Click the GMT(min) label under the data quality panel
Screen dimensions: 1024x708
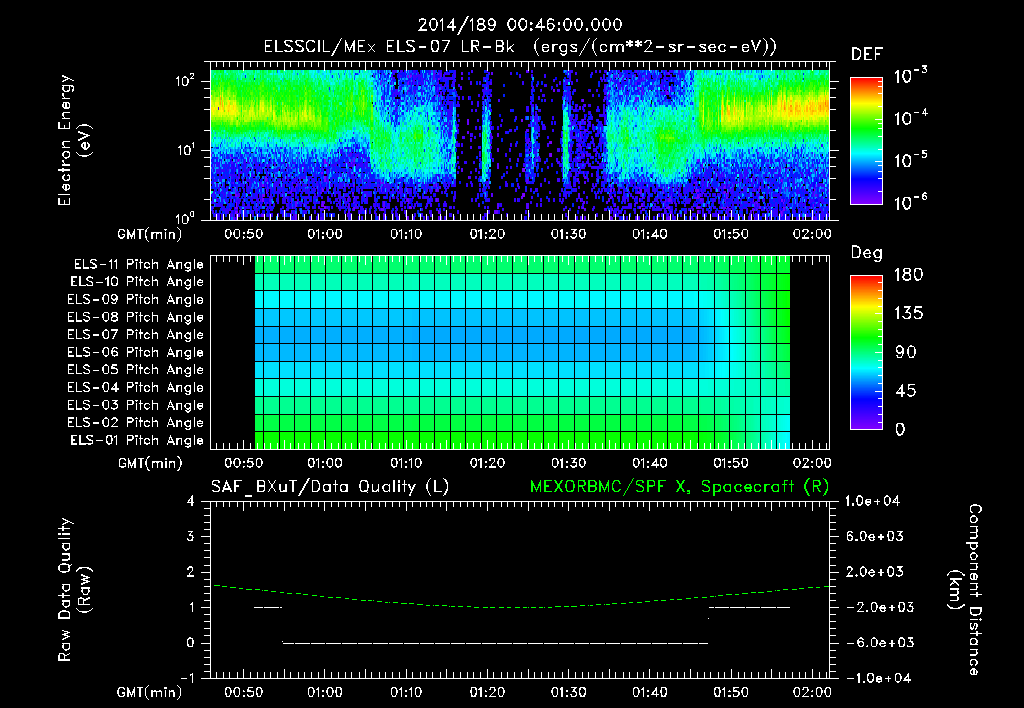[150, 692]
